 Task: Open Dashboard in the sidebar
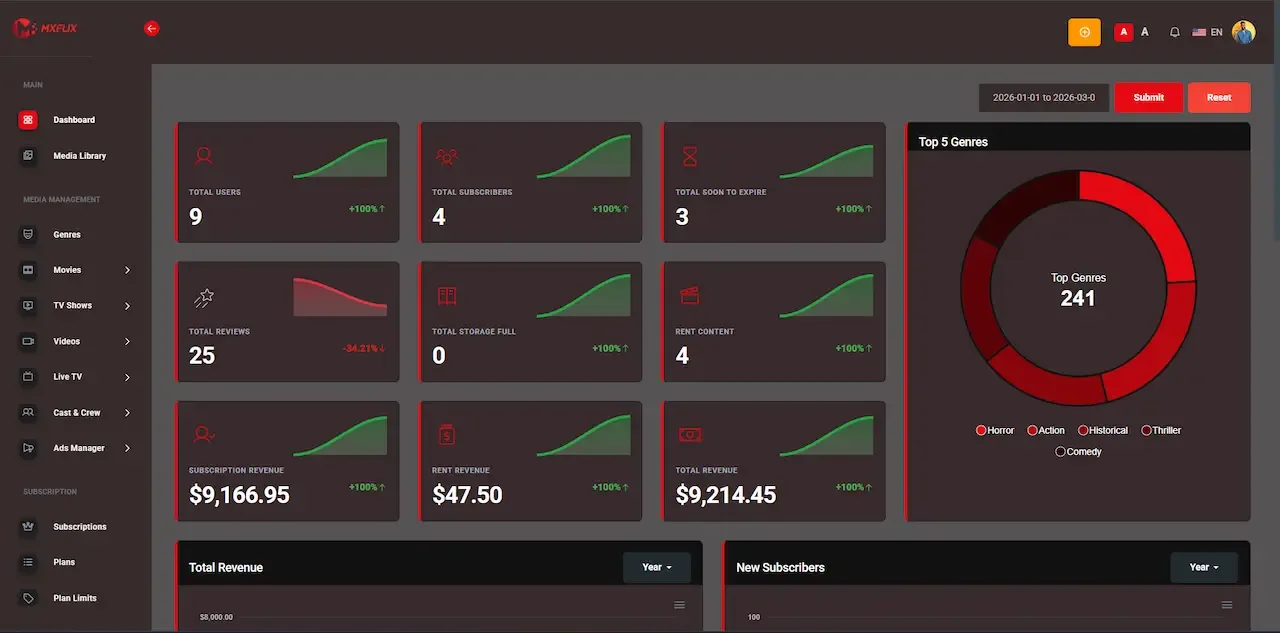(75, 120)
